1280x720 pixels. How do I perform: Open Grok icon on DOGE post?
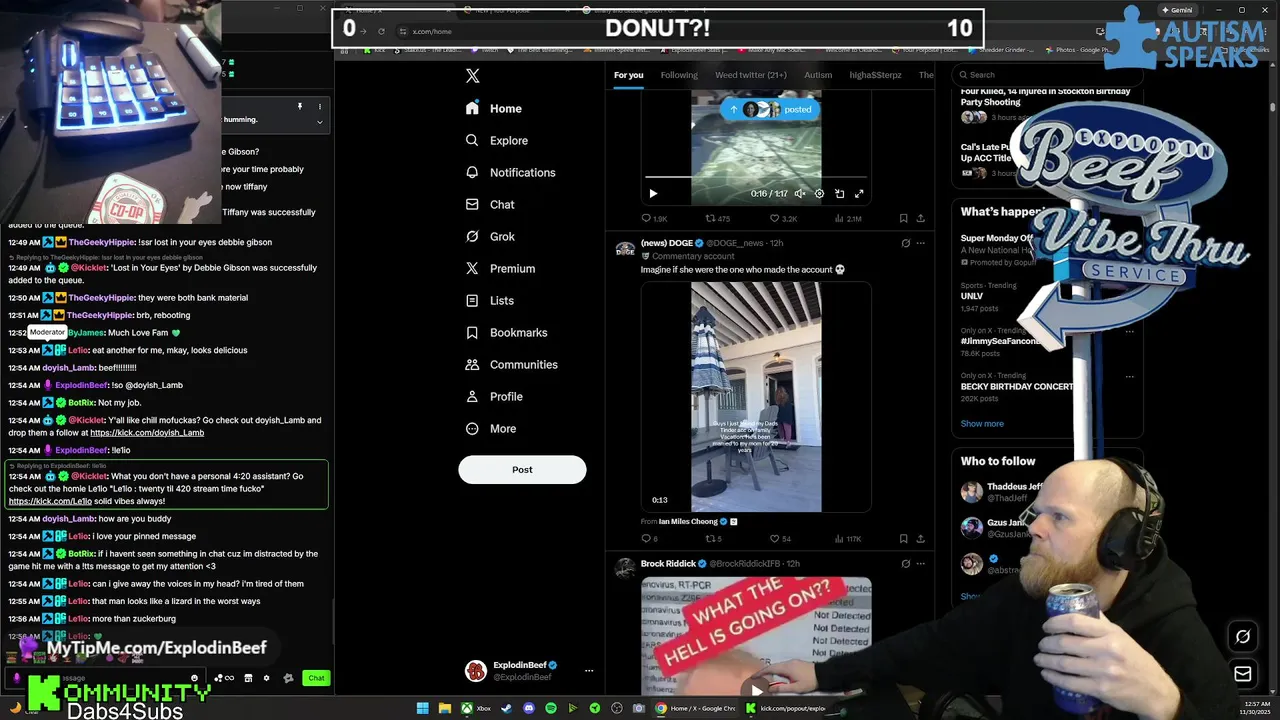[906, 243]
